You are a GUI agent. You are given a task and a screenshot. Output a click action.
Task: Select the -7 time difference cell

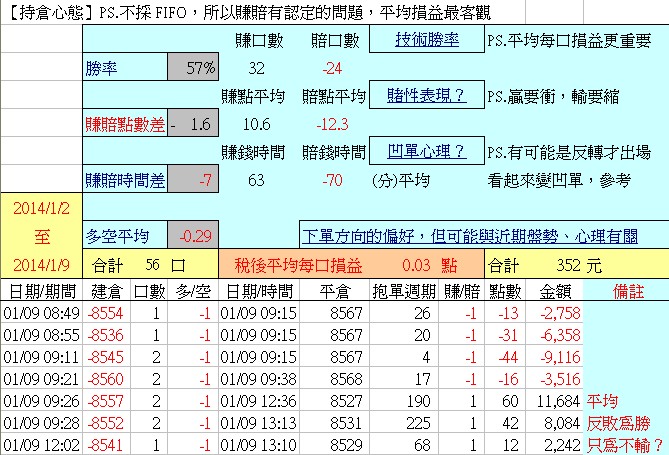coord(193,179)
